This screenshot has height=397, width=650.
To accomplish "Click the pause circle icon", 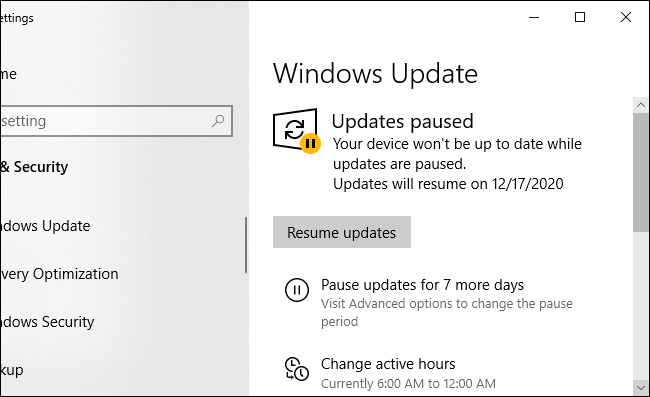I will [297, 290].
